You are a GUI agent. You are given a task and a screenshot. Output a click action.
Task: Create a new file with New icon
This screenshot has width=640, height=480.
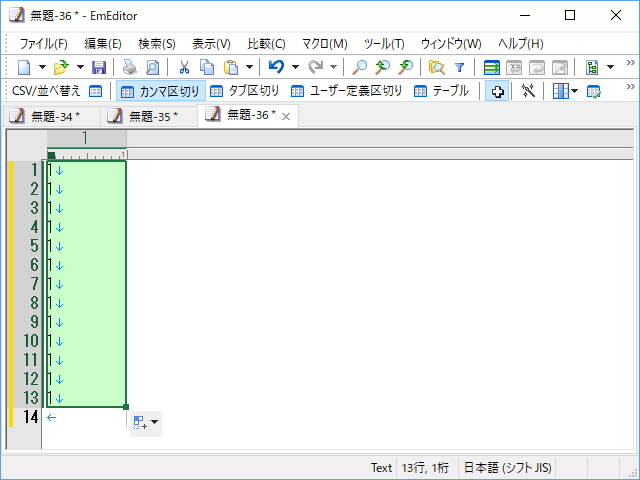pyautogui.click(x=24, y=67)
